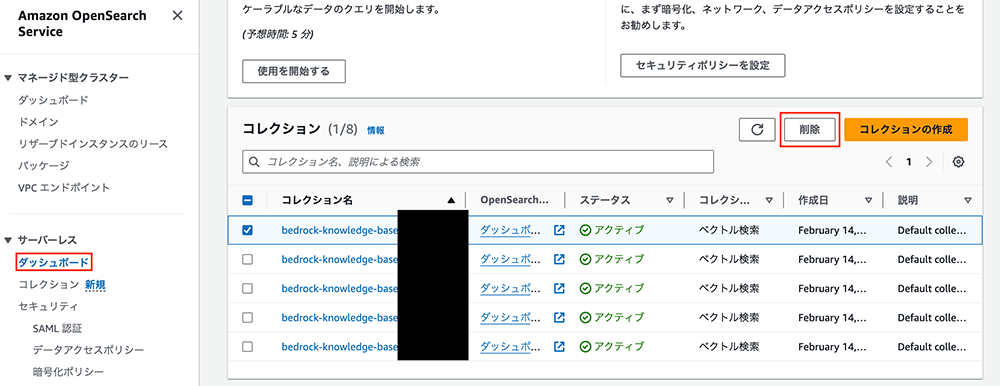The image size is (1000, 386).
Task: Open 暗号化ポリシー page
Action: pos(68,372)
